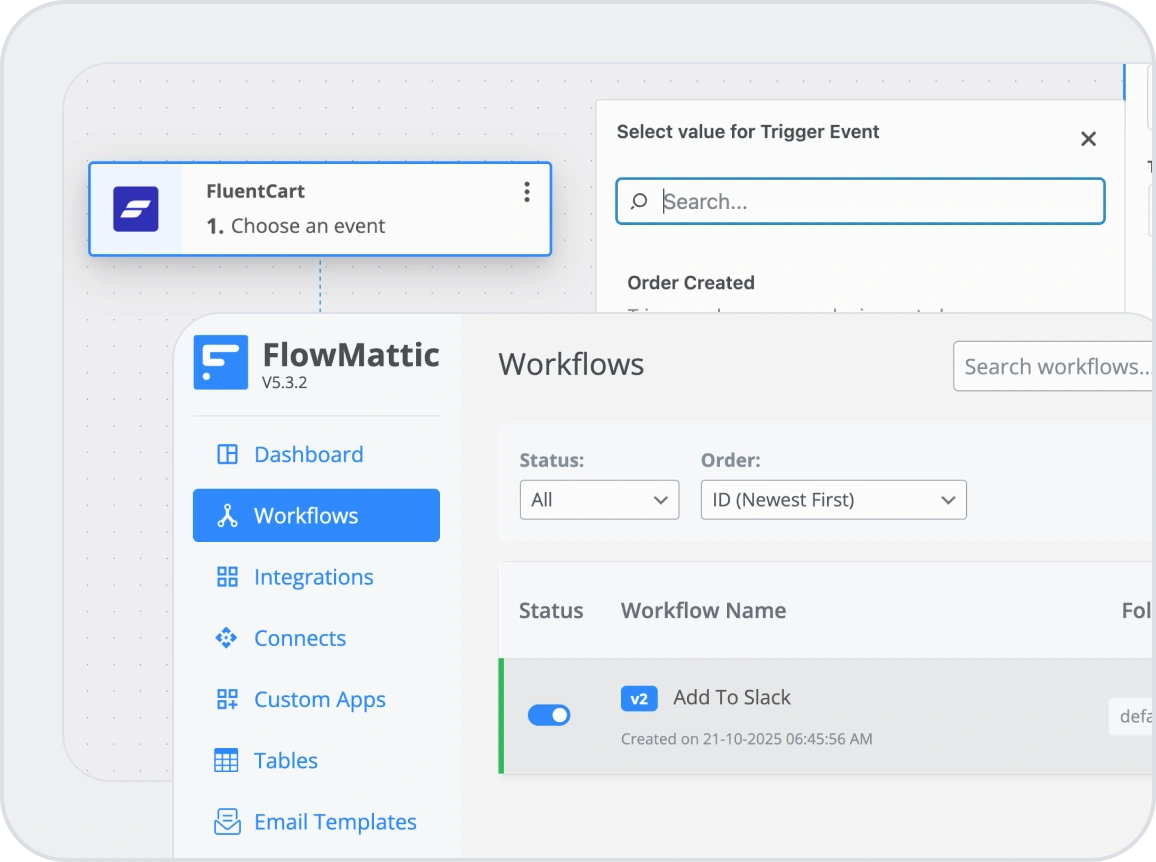
Task: Open the Workflows menu item
Action: pyautogui.click(x=316, y=516)
